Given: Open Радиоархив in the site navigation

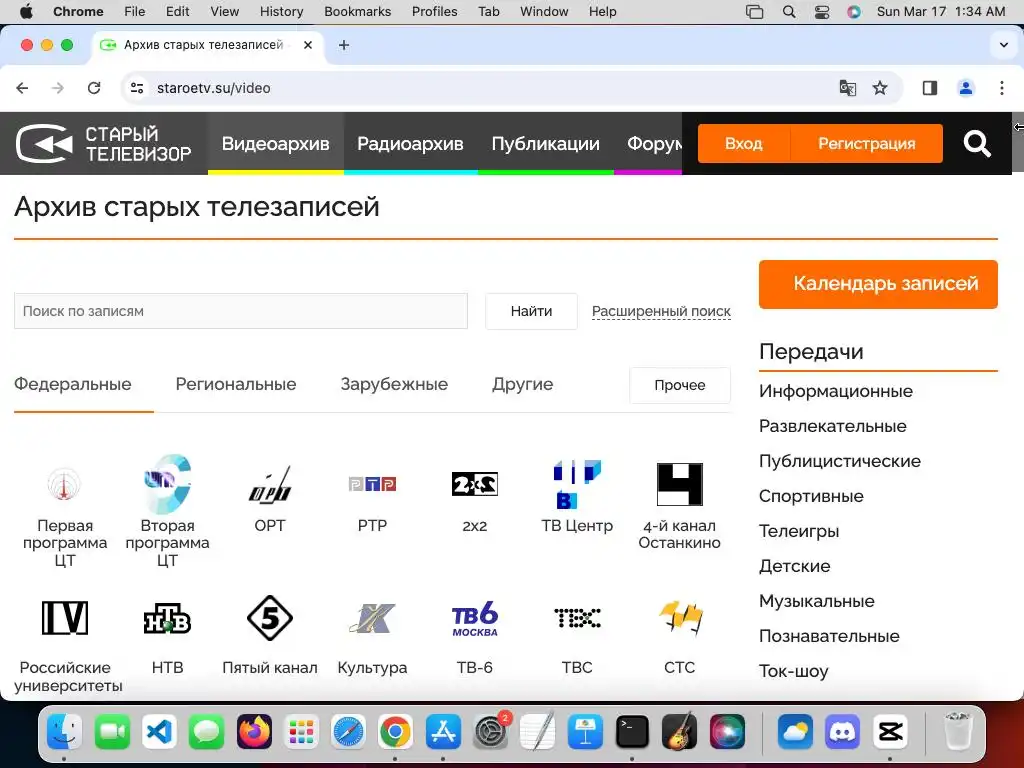Looking at the screenshot, I should 410,144.
